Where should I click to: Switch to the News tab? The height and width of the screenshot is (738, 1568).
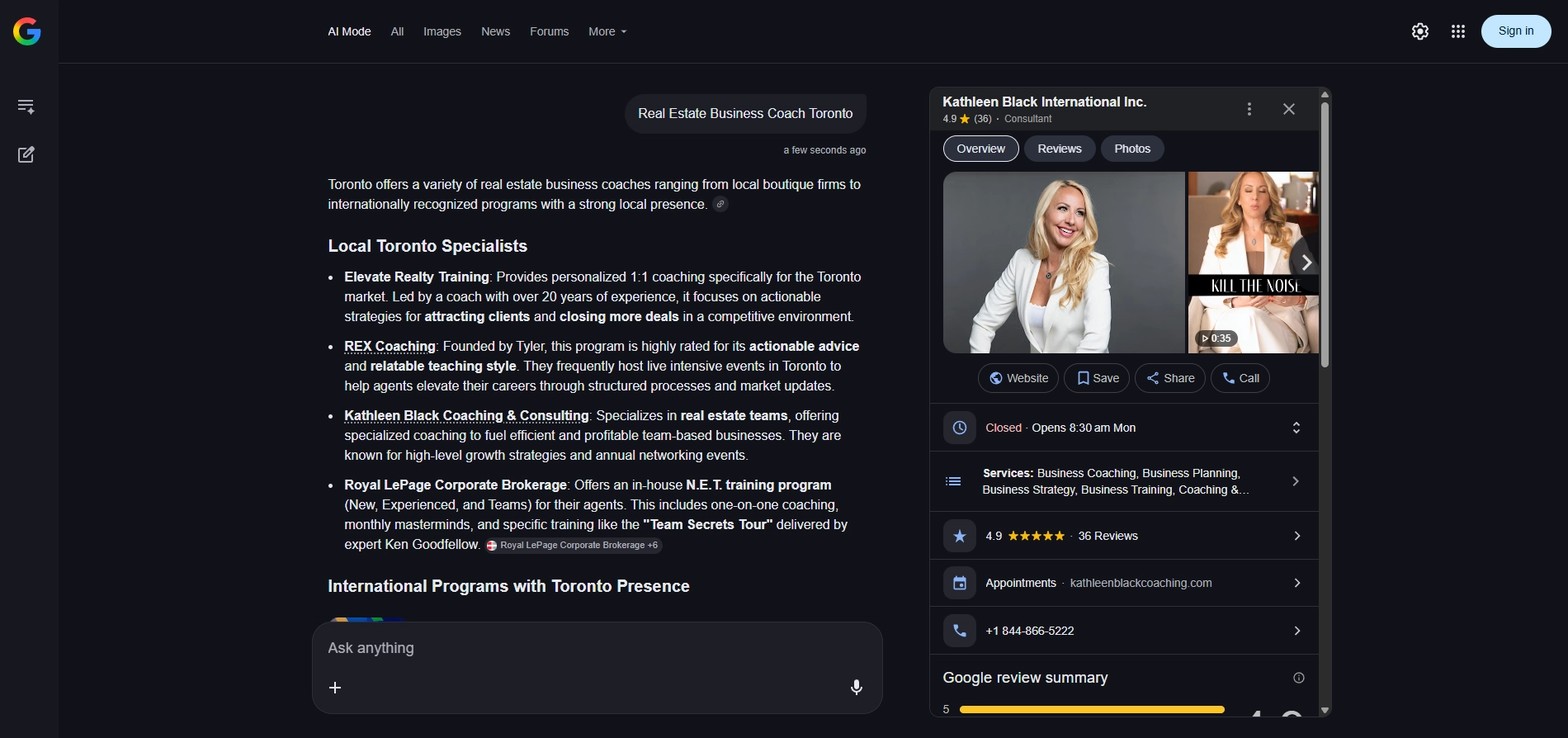click(x=495, y=31)
